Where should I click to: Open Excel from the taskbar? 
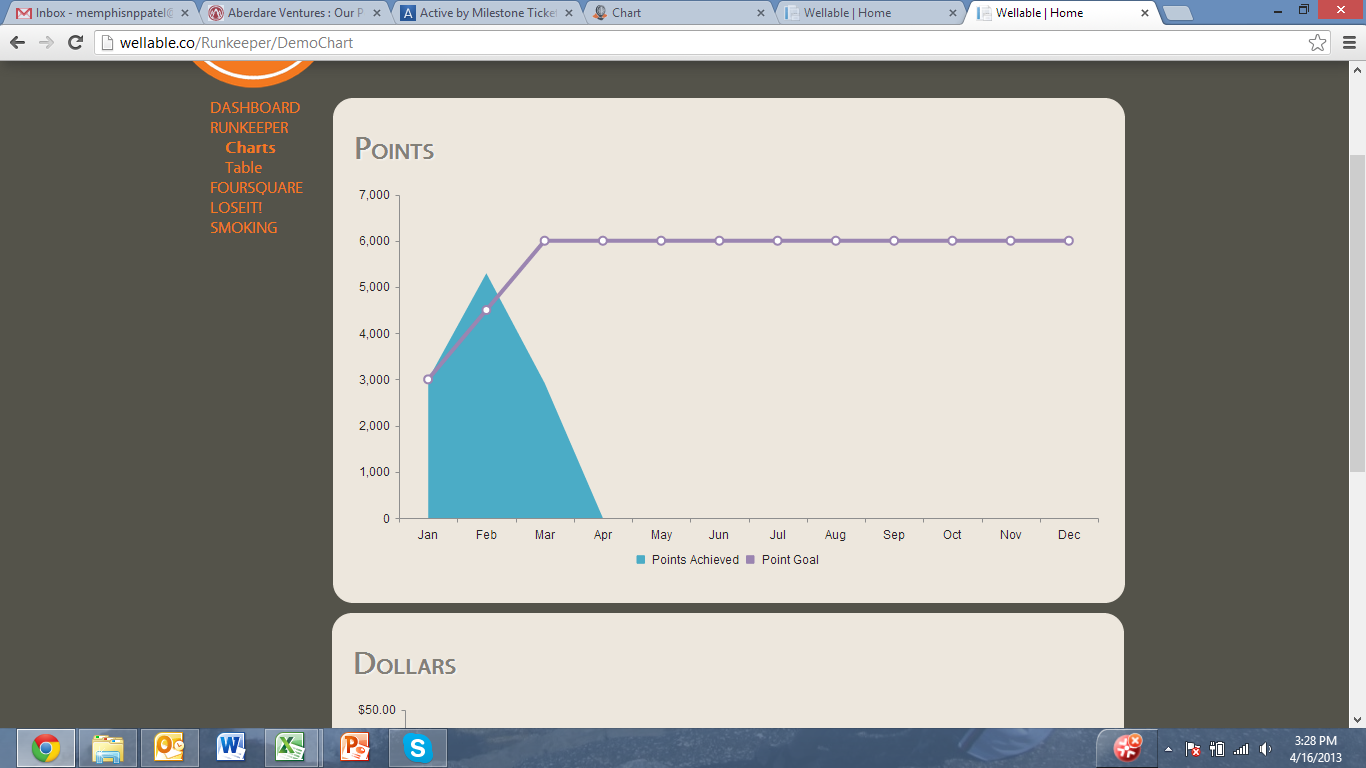pyautogui.click(x=292, y=748)
